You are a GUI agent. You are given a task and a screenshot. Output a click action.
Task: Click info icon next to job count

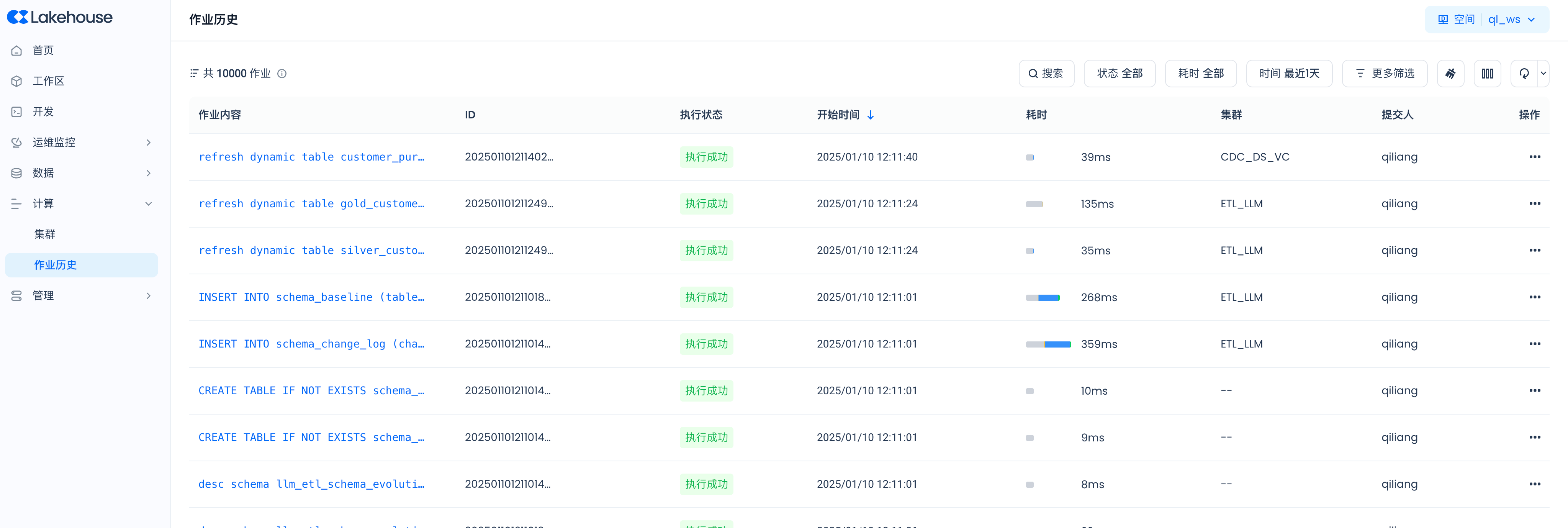pos(282,74)
